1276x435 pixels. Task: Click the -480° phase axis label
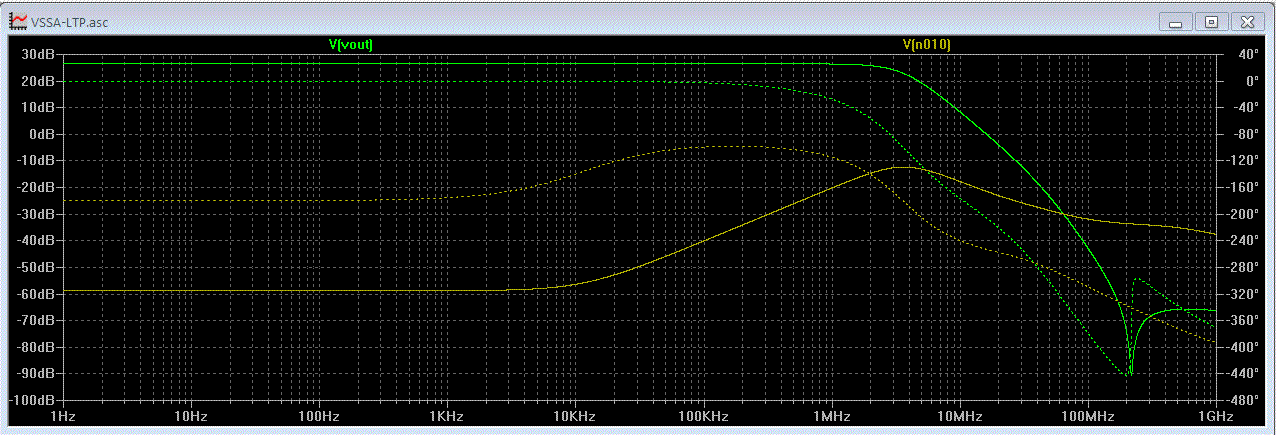pyautogui.click(x=1245, y=400)
